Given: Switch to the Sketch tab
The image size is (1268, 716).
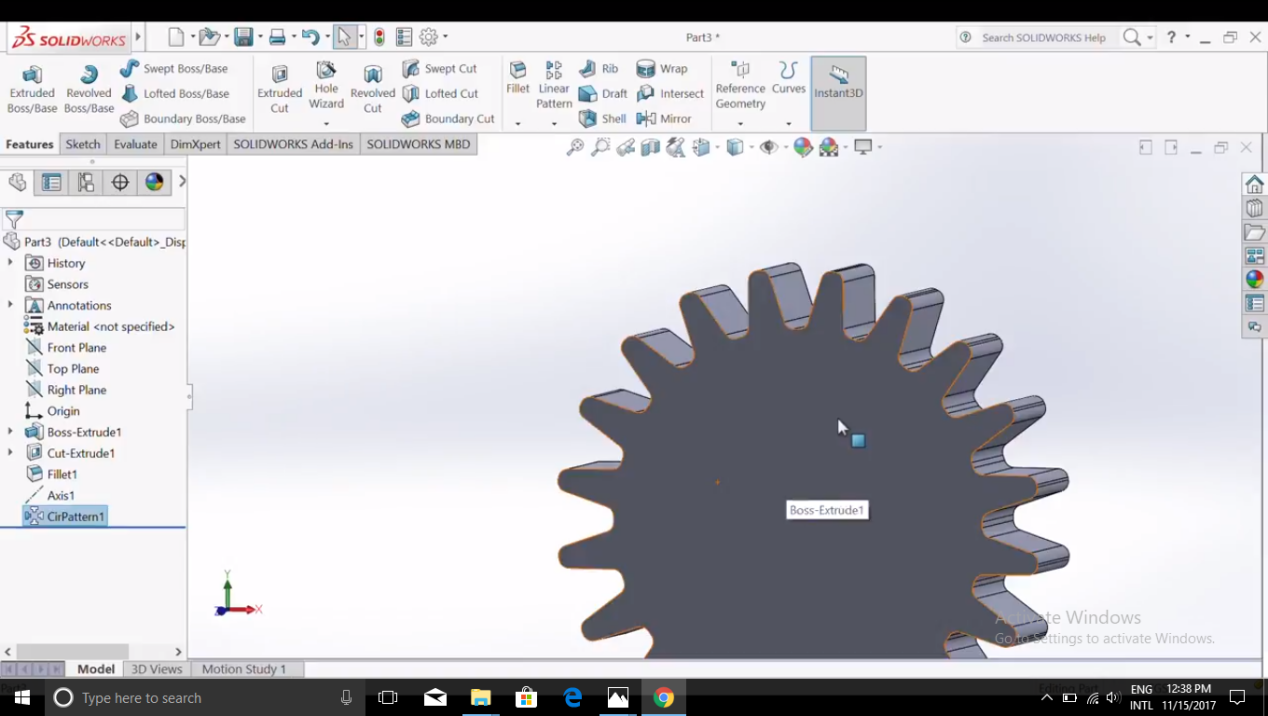Looking at the screenshot, I should [x=83, y=144].
